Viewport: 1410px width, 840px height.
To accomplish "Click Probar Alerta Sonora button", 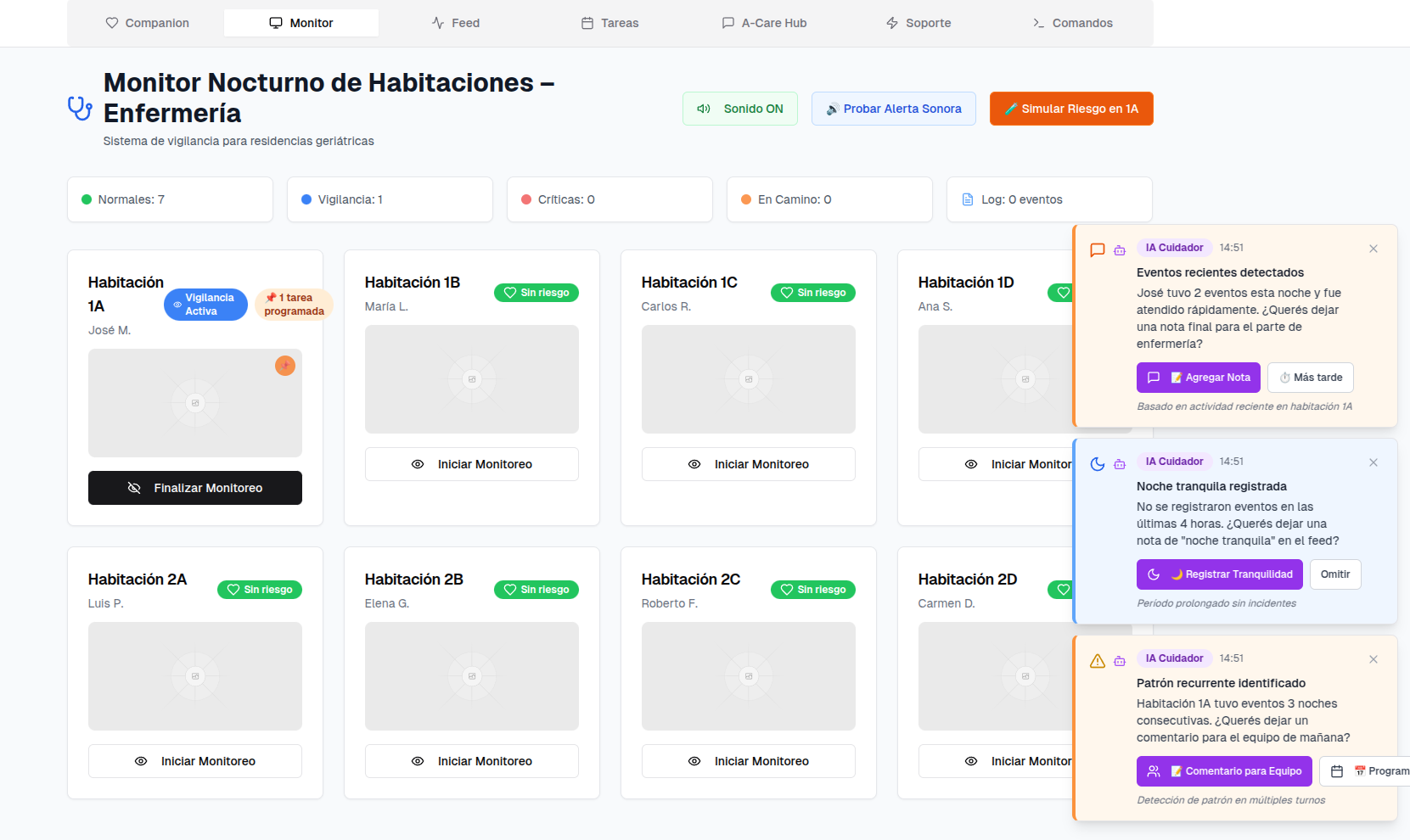I will click(x=893, y=109).
